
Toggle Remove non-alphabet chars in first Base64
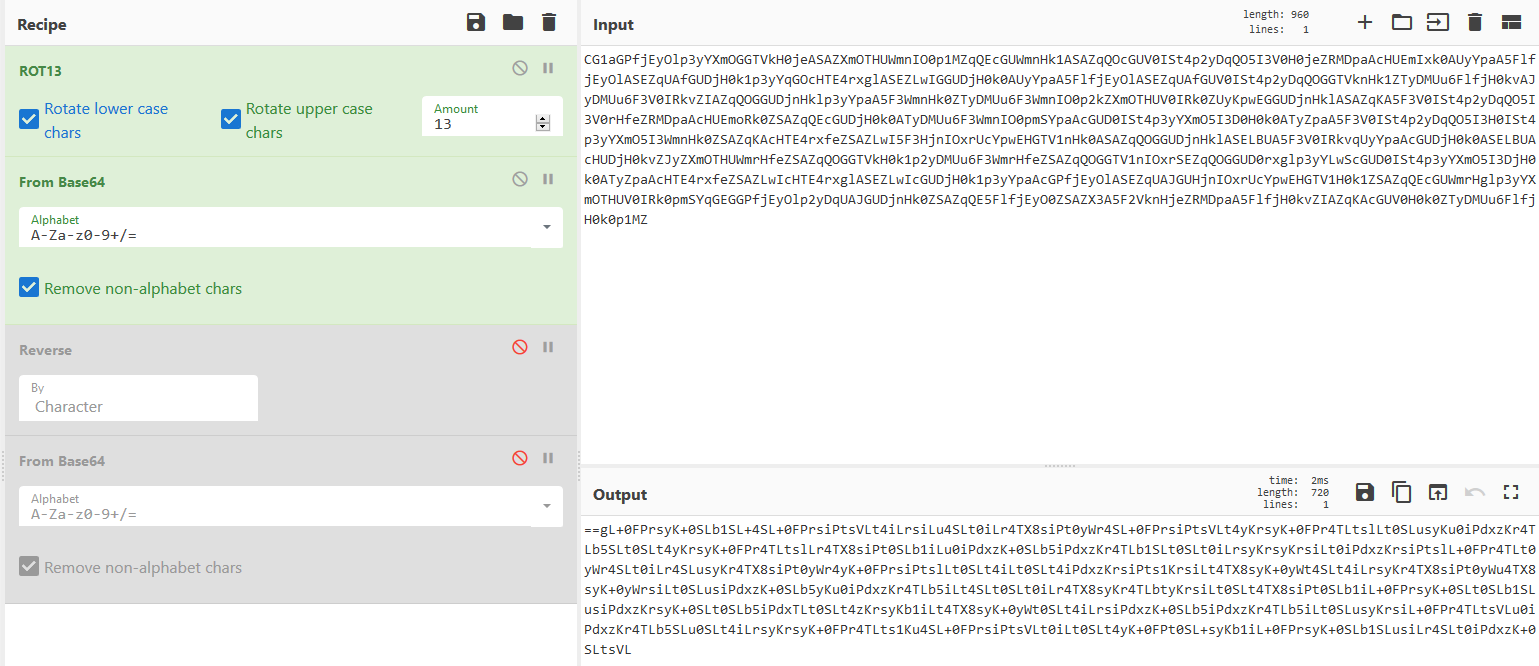coord(29,288)
